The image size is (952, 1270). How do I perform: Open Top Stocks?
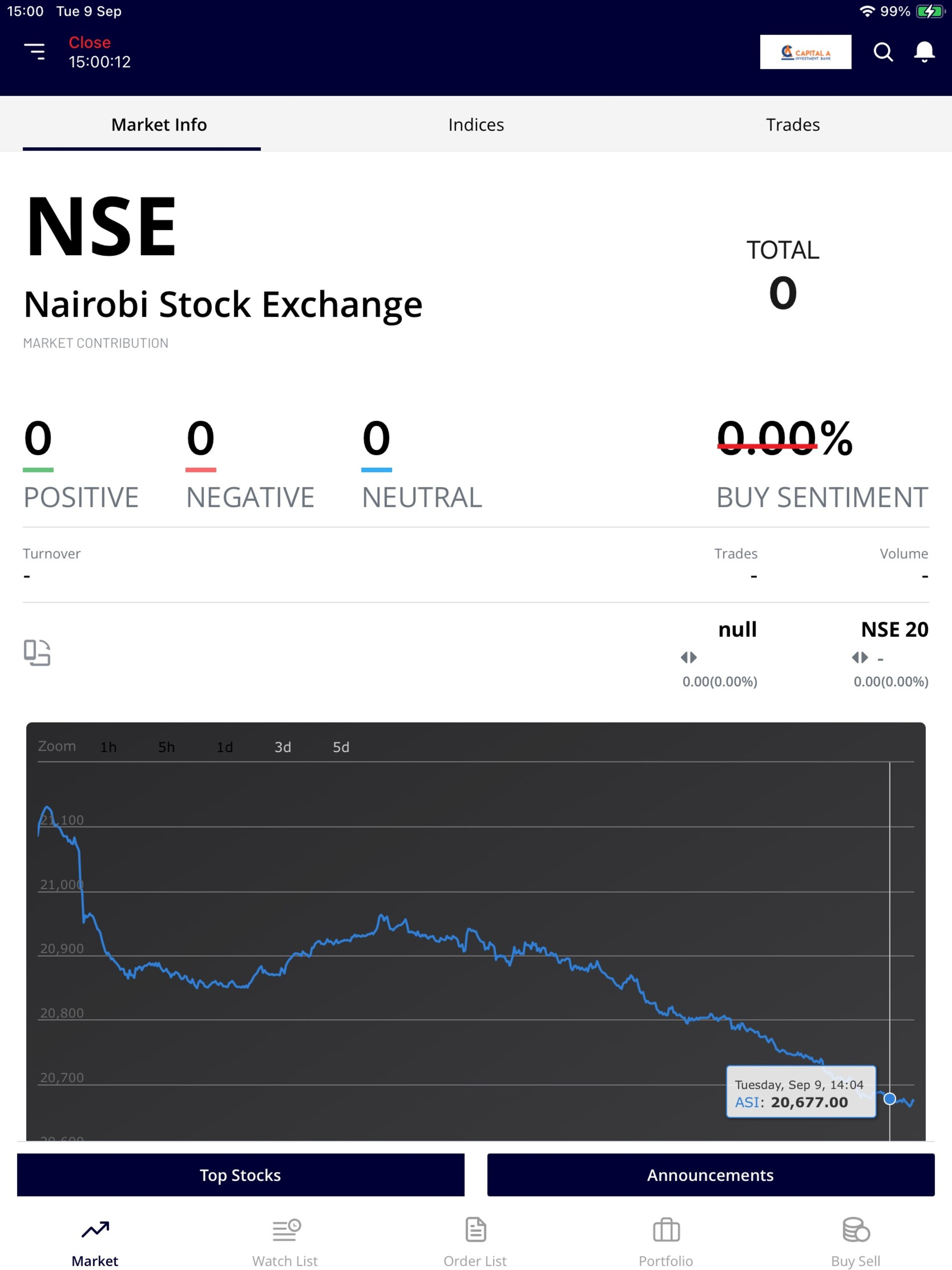click(x=240, y=1174)
